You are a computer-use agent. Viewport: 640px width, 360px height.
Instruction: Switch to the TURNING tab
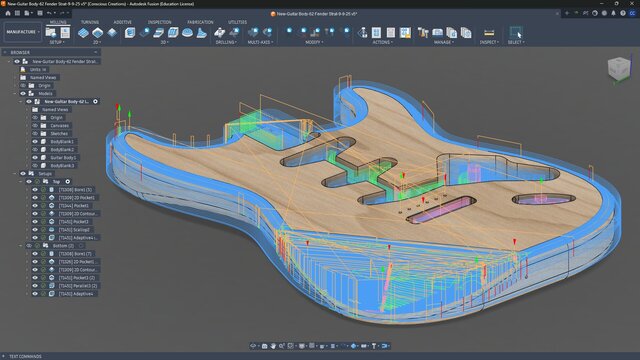(90, 22)
